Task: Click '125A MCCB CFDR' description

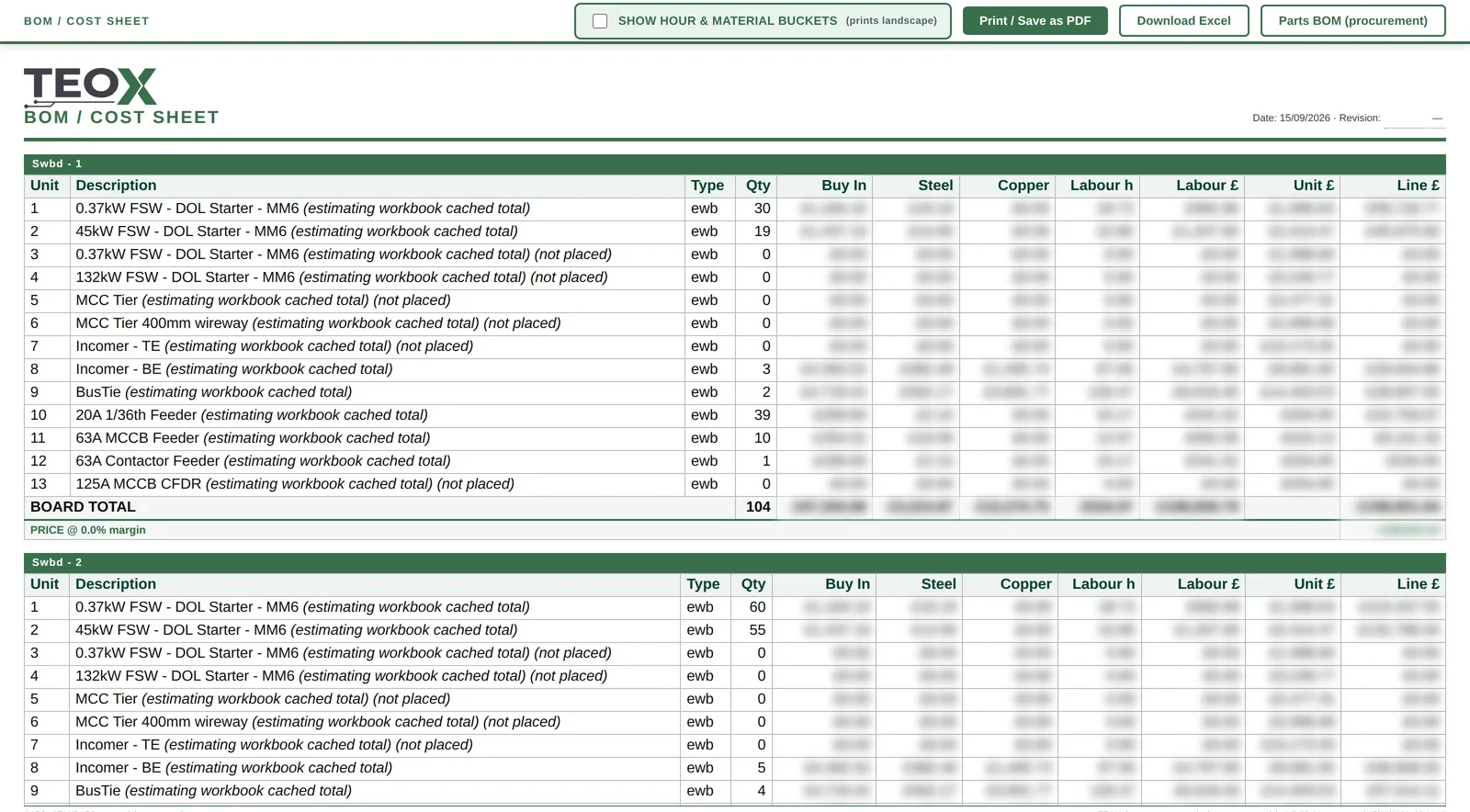Action: 295,484
